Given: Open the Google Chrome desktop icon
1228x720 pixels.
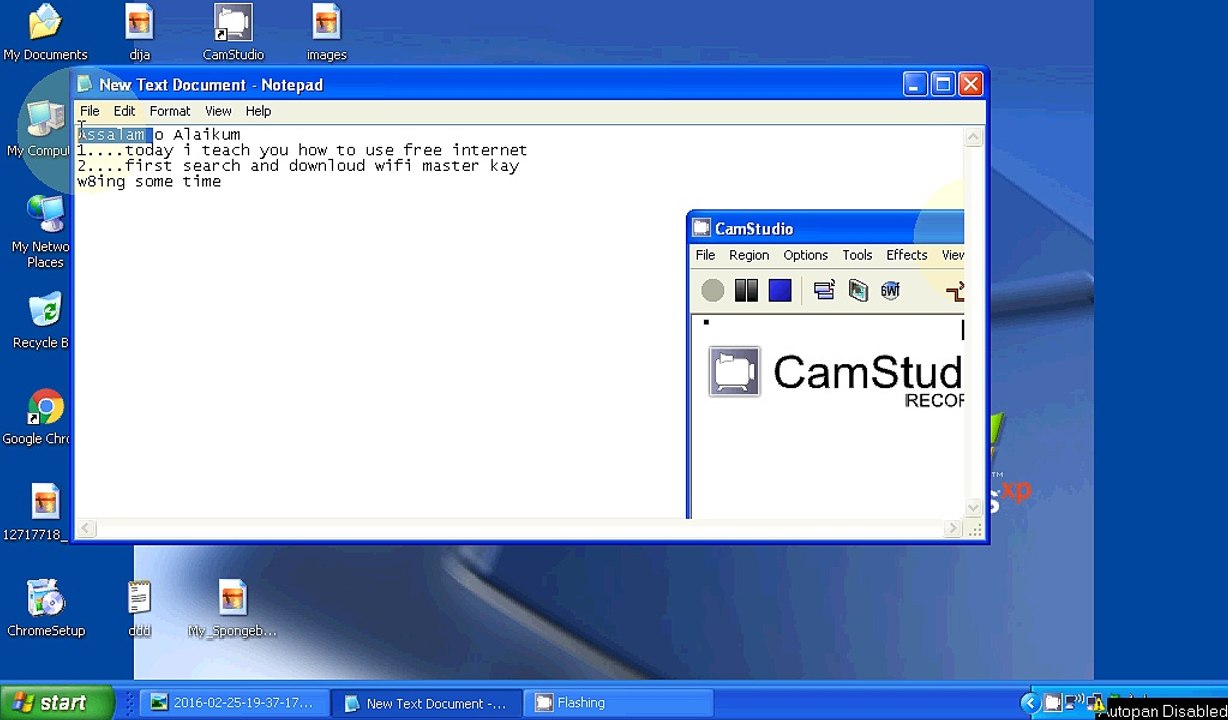Looking at the screenshot, I should [x=38, y=417].
